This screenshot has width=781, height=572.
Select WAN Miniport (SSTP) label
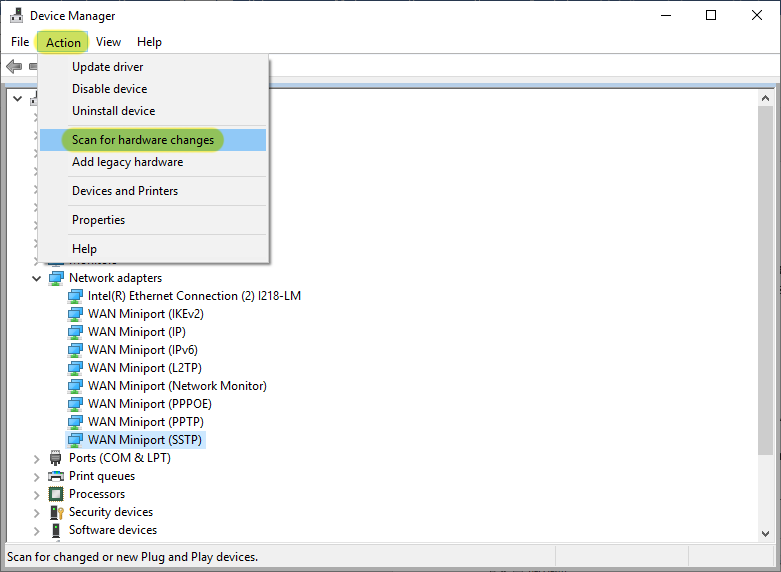(144, 439)
